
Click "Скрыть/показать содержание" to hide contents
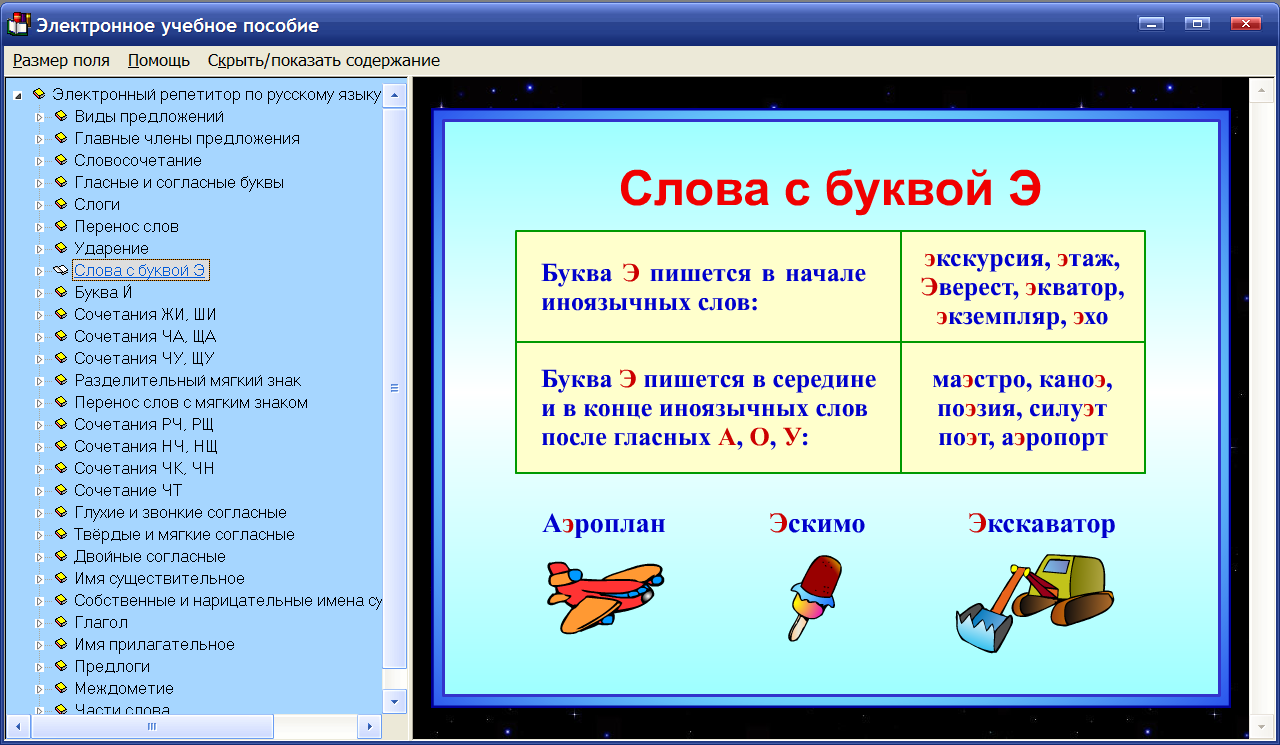click(323, 60)
